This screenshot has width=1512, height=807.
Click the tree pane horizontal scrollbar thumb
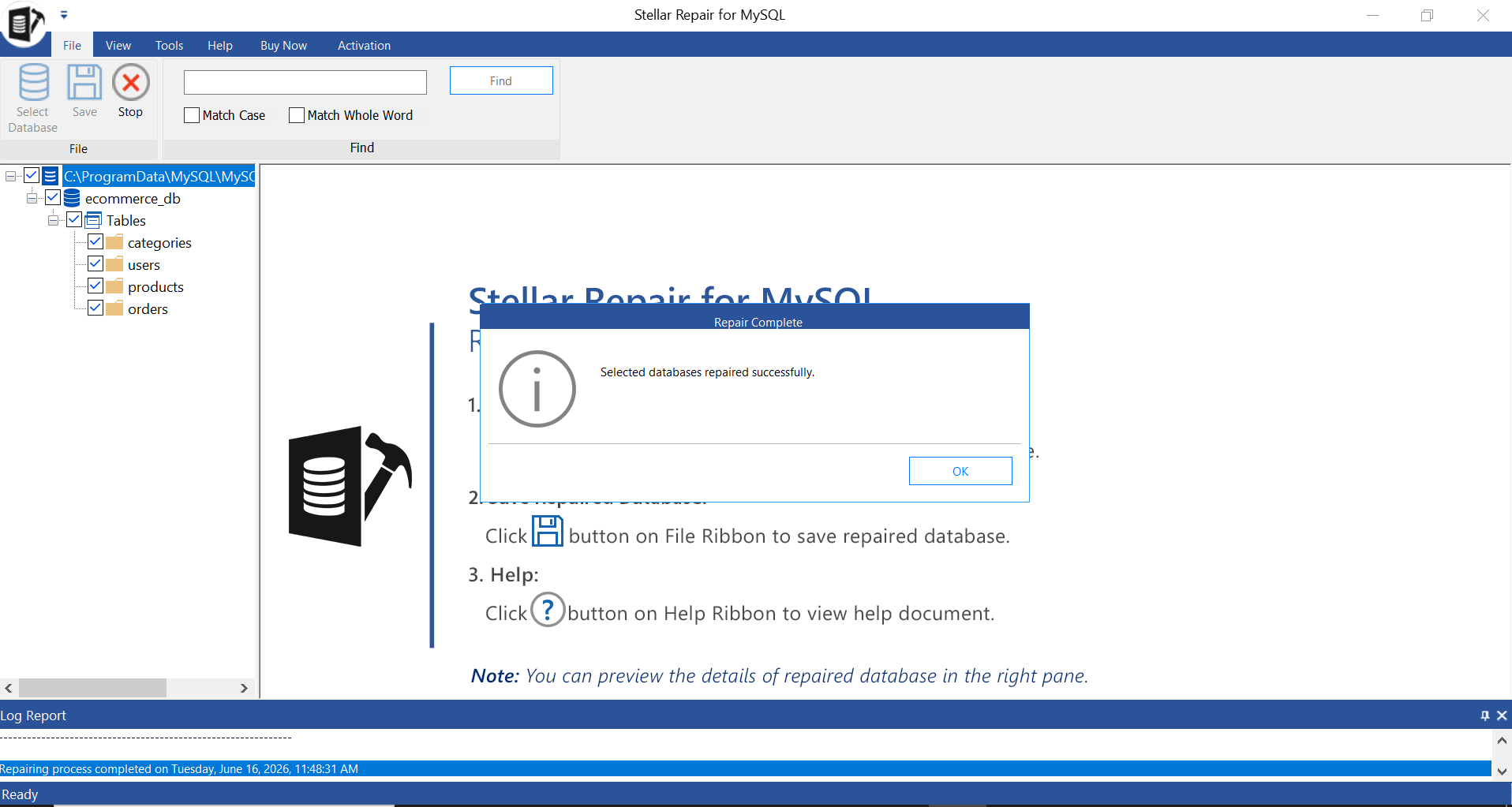click(x=92, y=688)
